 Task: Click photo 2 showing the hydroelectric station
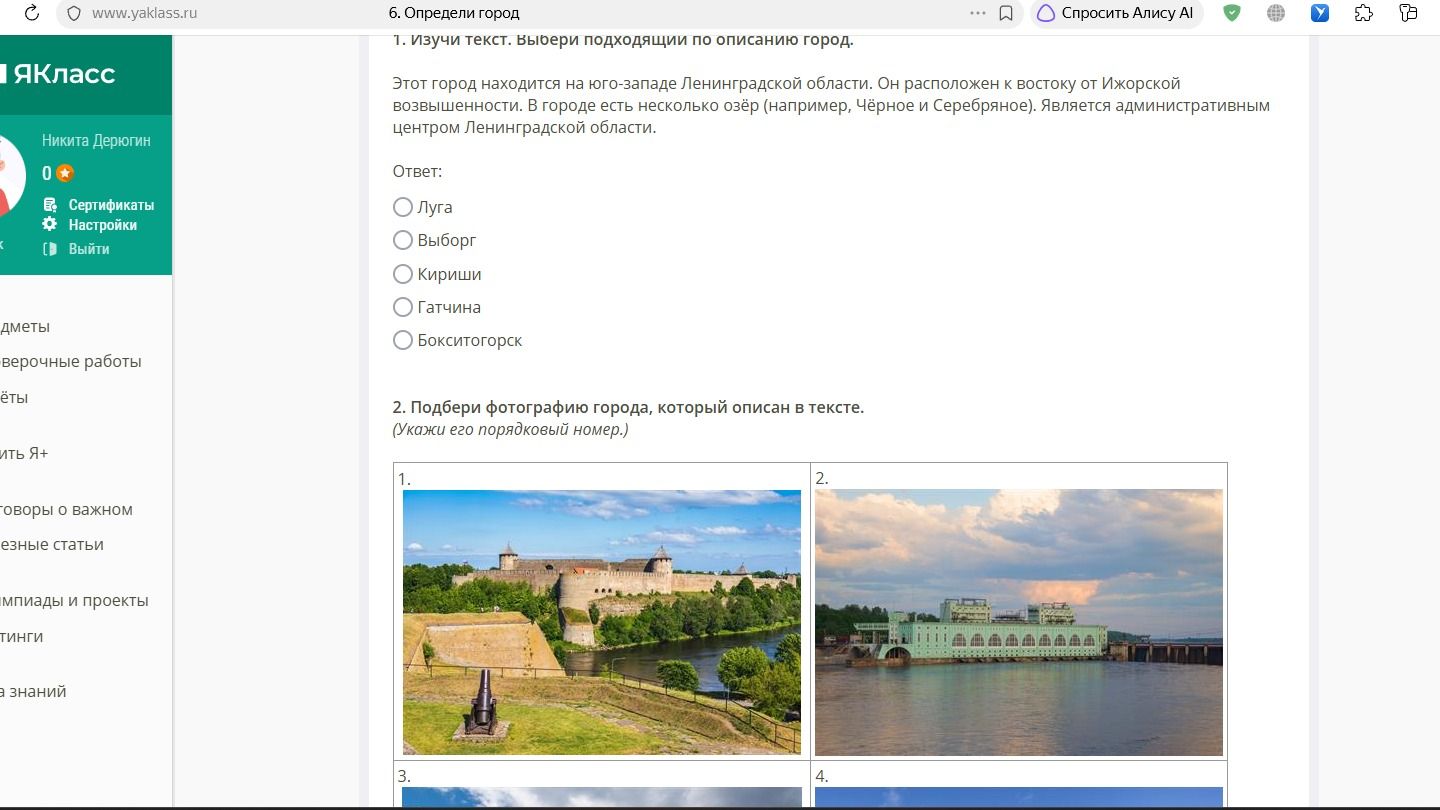(1019, 622)
